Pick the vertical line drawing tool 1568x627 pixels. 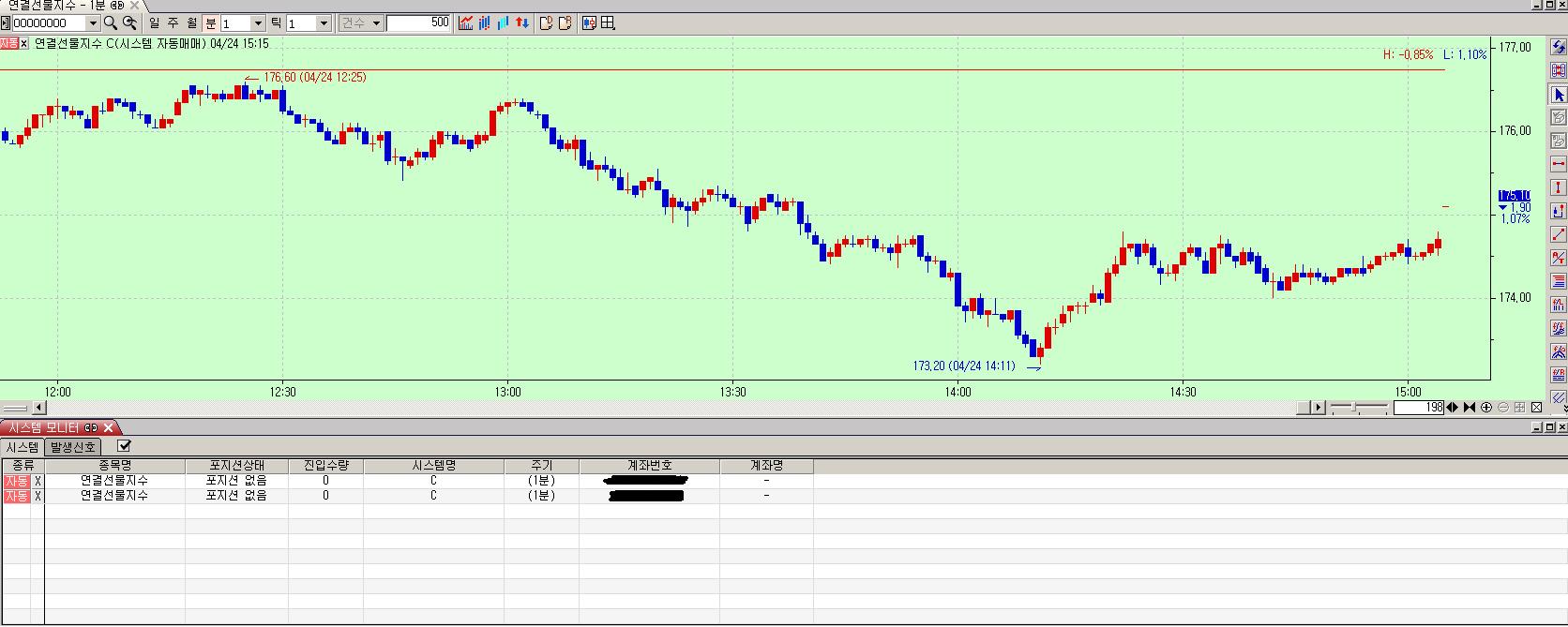tap(1559, 187)
